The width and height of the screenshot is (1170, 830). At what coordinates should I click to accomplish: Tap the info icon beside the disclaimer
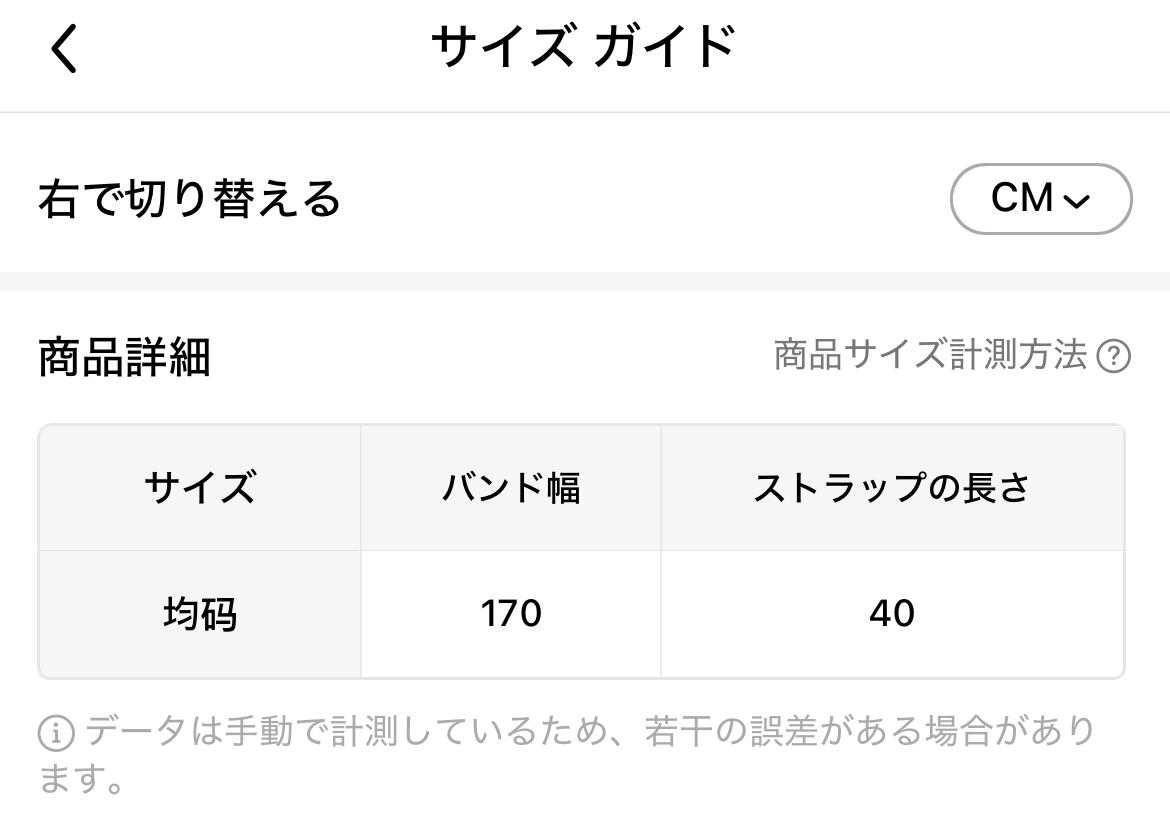point(56,734)
